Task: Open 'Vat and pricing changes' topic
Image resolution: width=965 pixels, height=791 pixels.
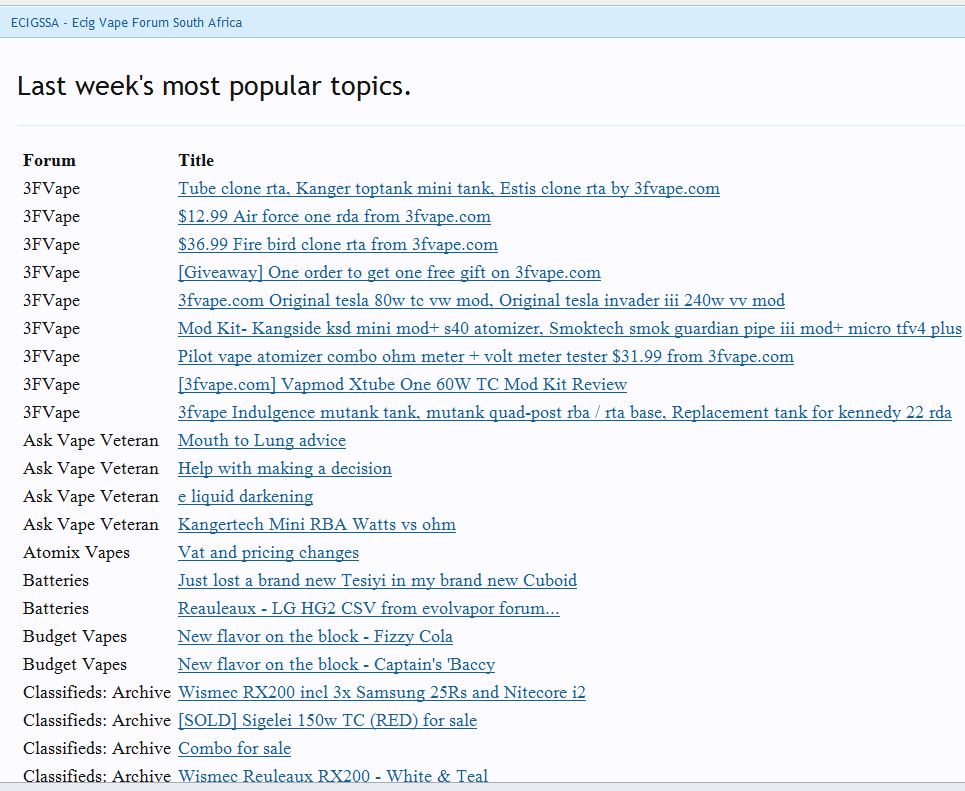Action: (x=268, y=553)
